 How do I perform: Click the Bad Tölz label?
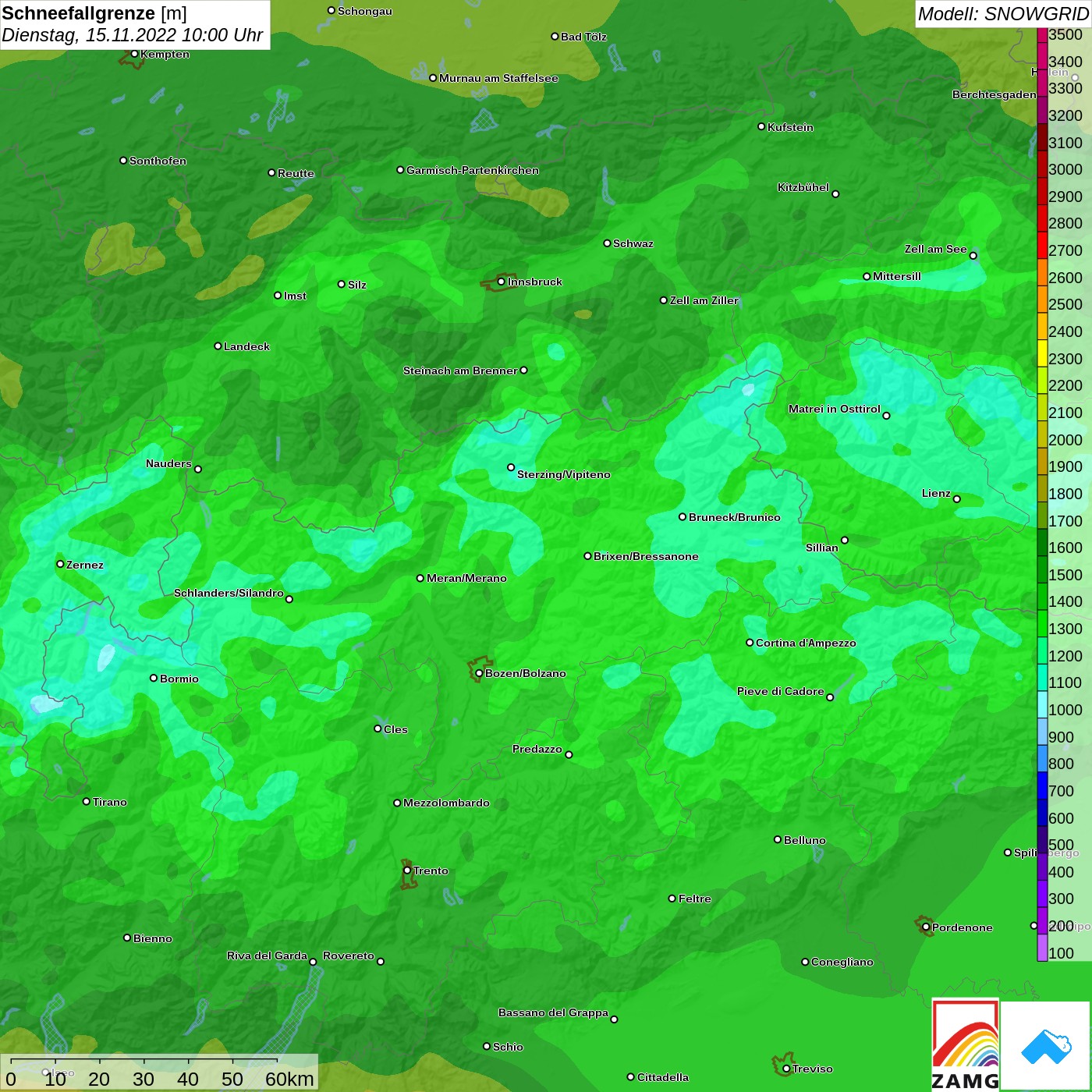[583, 37]
